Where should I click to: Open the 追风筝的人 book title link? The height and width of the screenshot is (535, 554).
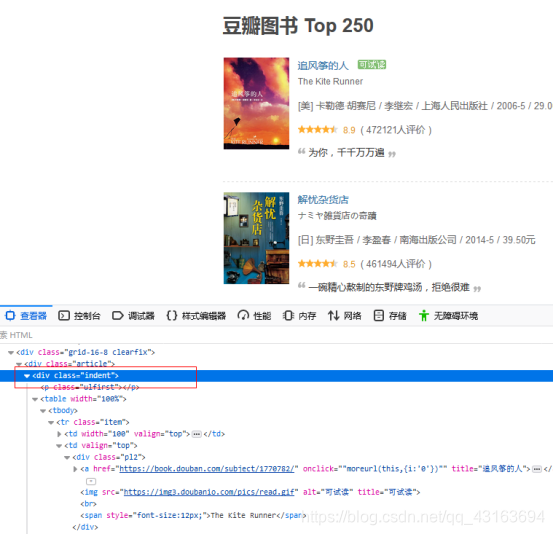[323, 65]
